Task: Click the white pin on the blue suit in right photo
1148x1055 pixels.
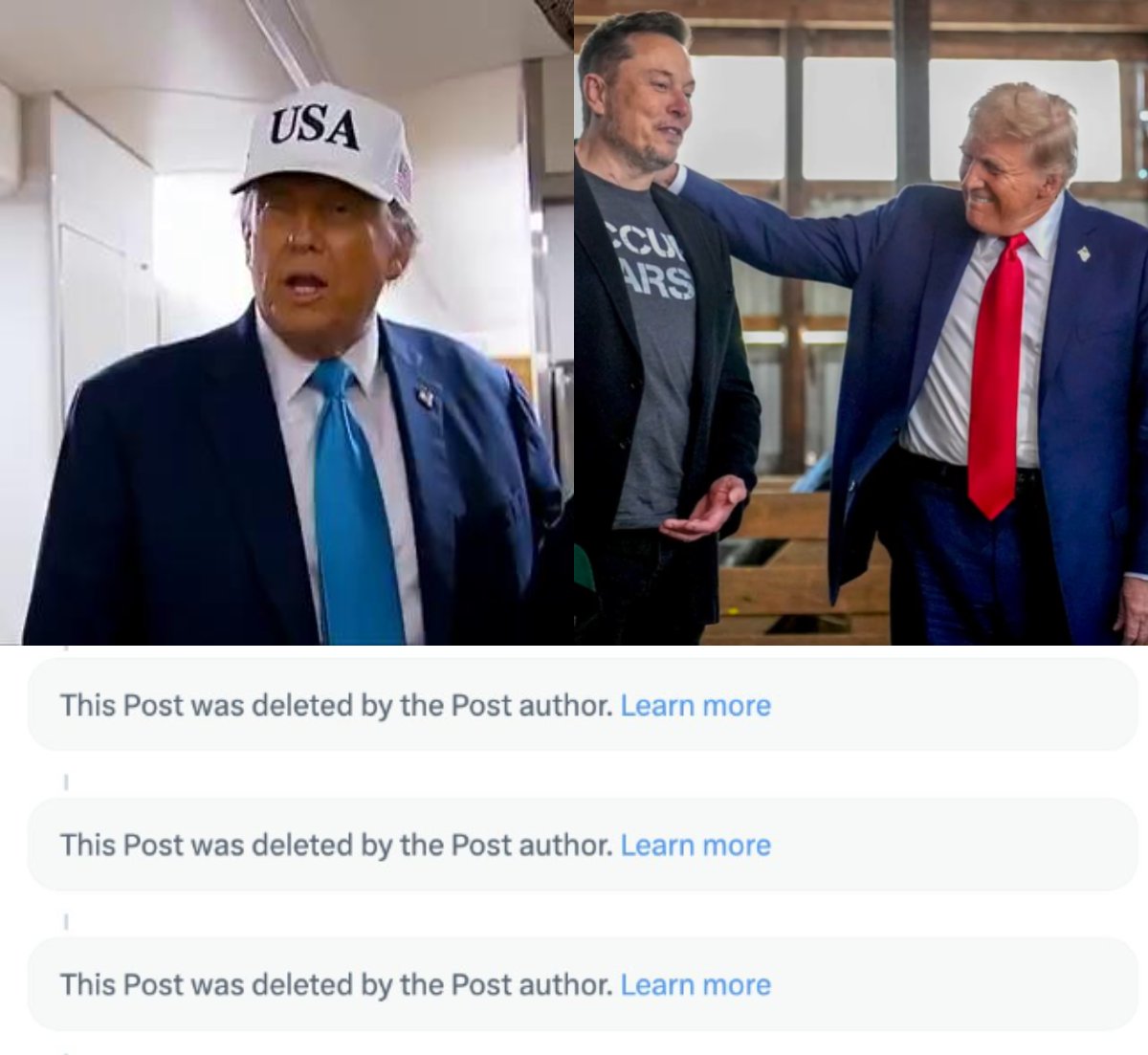Action: point(1083,253)
